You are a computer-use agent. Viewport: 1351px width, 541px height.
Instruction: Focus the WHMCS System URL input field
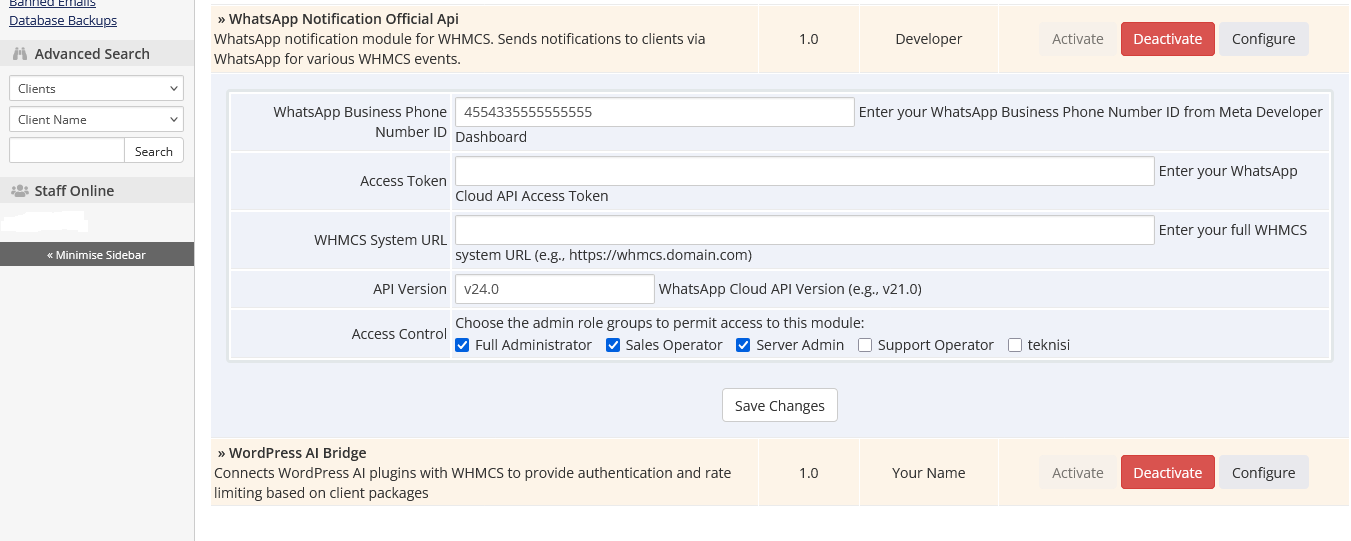tap(805, 230)
